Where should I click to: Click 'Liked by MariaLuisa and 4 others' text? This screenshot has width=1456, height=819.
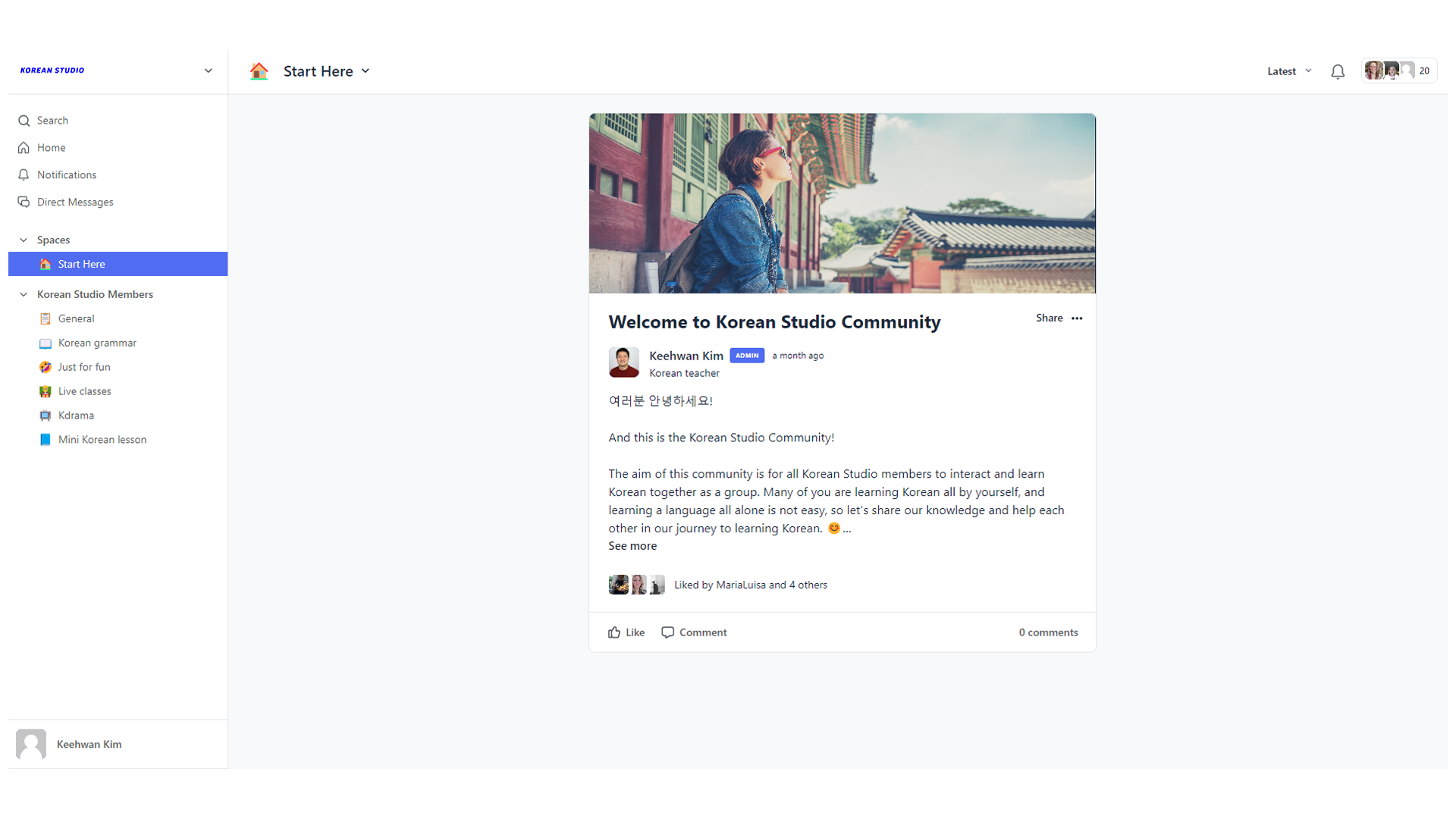[x=751, y=585]
